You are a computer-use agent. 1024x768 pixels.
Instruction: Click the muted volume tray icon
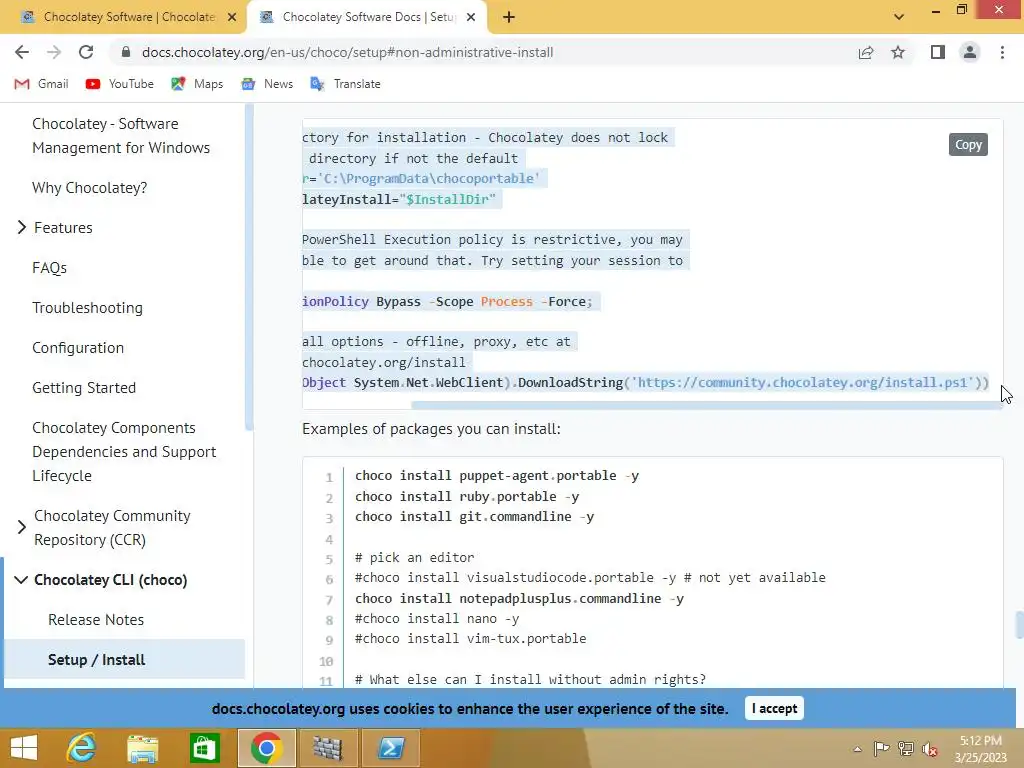(930, 749)
